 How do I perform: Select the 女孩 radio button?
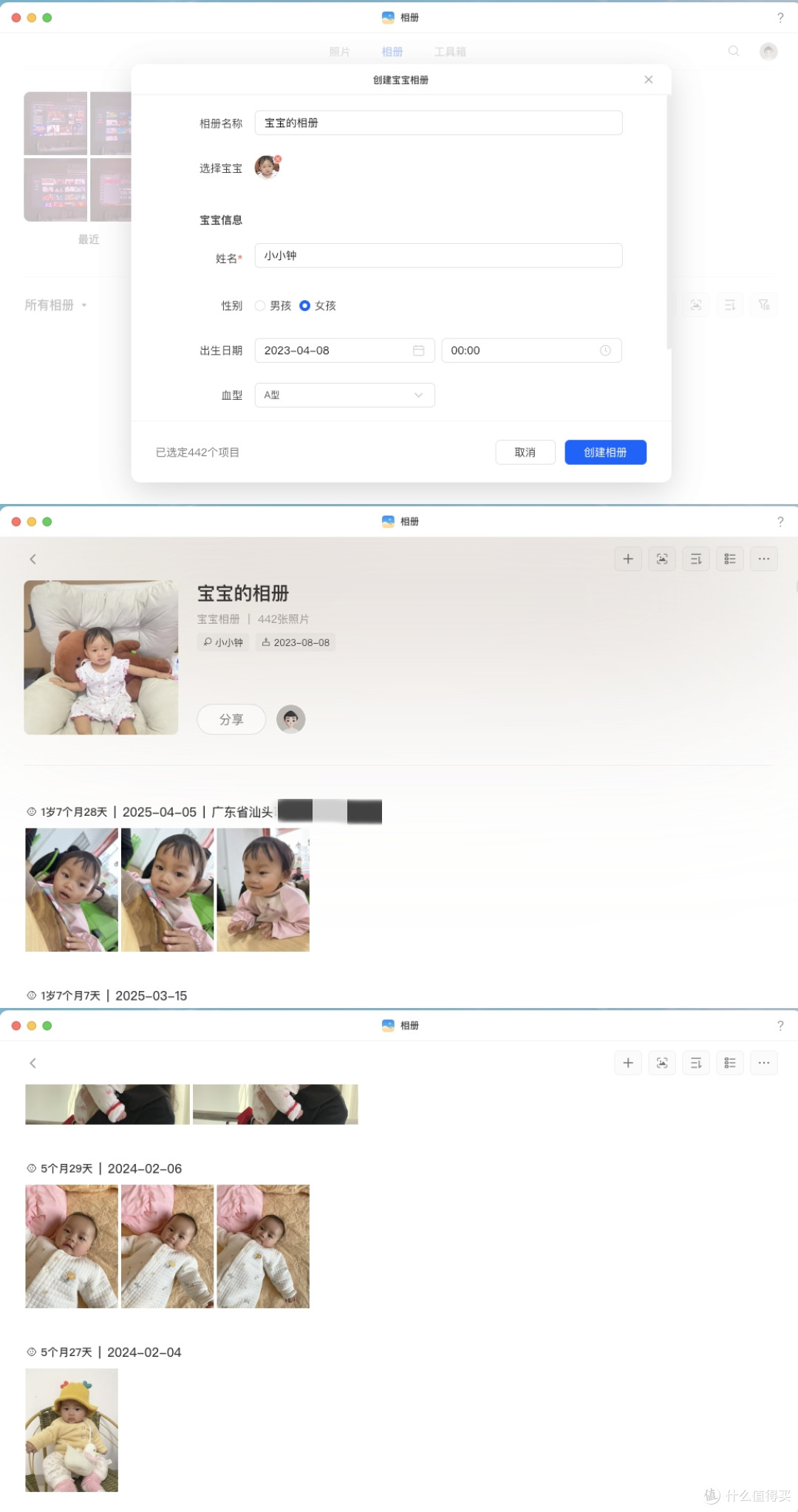[304, 306]
